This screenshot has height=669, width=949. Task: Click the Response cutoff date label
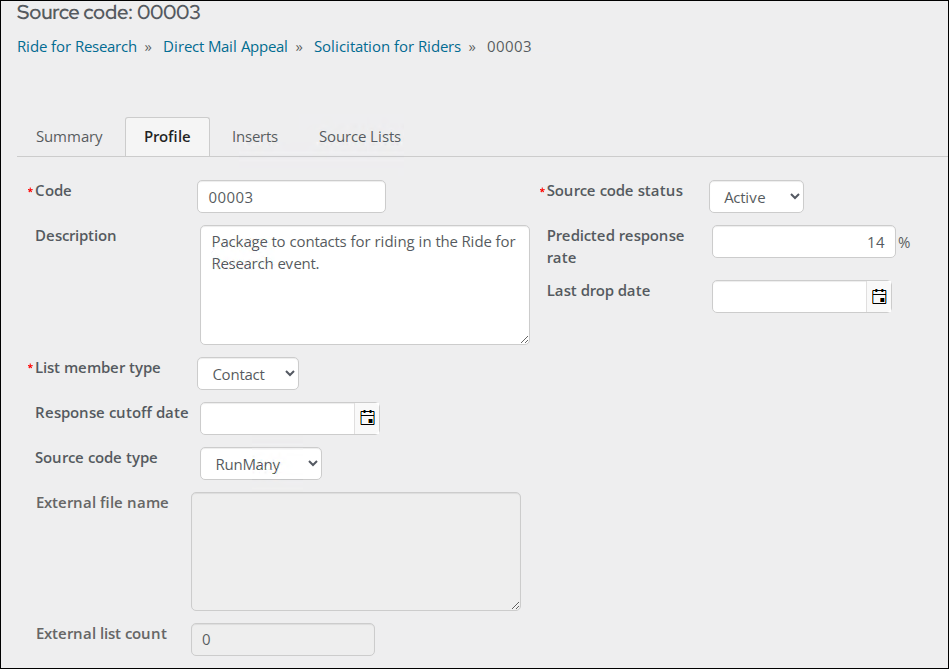tap(112, 413)
